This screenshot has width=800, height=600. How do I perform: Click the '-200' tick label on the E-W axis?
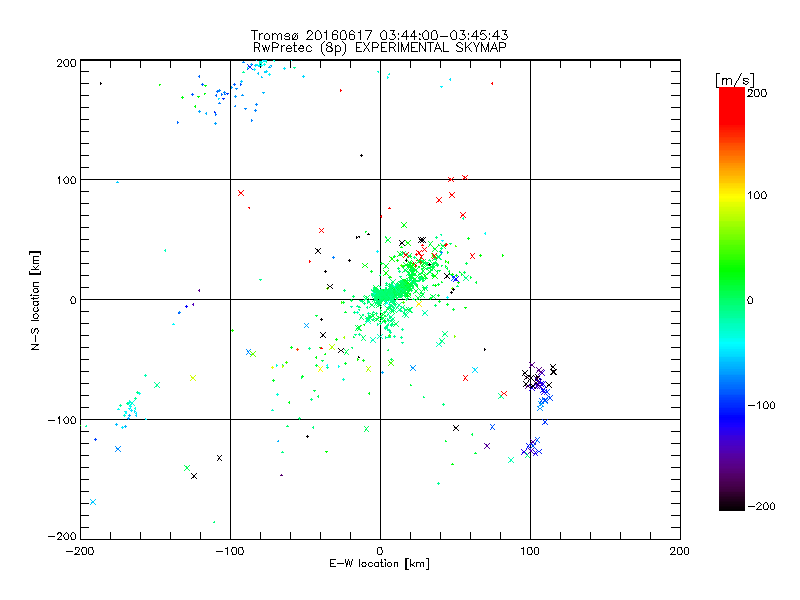pos(80,551)
